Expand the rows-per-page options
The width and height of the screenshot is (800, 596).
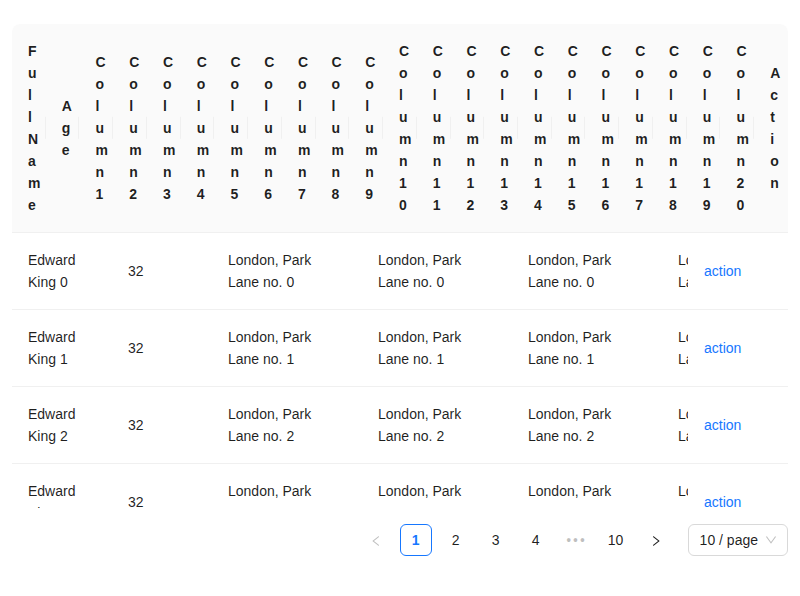[737, 540]
